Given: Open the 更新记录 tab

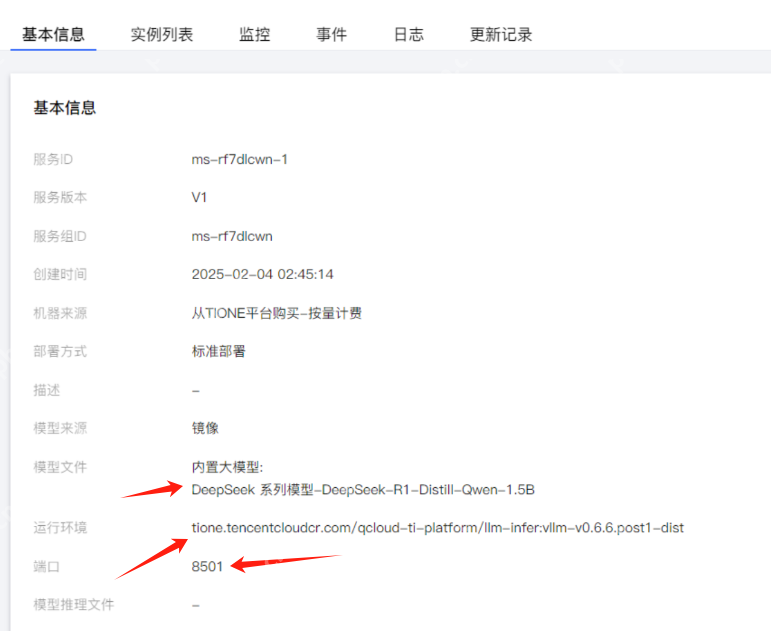Looking at the screenshot, I should pos(501,34).
